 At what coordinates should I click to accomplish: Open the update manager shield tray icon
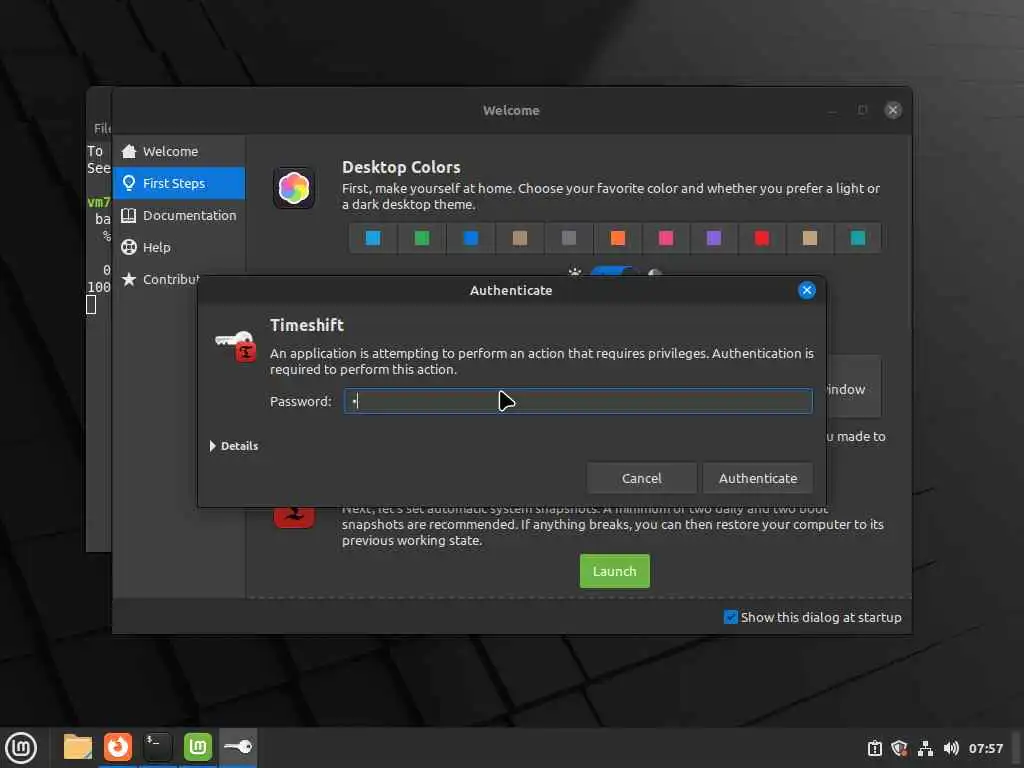[x=899, y=748]
